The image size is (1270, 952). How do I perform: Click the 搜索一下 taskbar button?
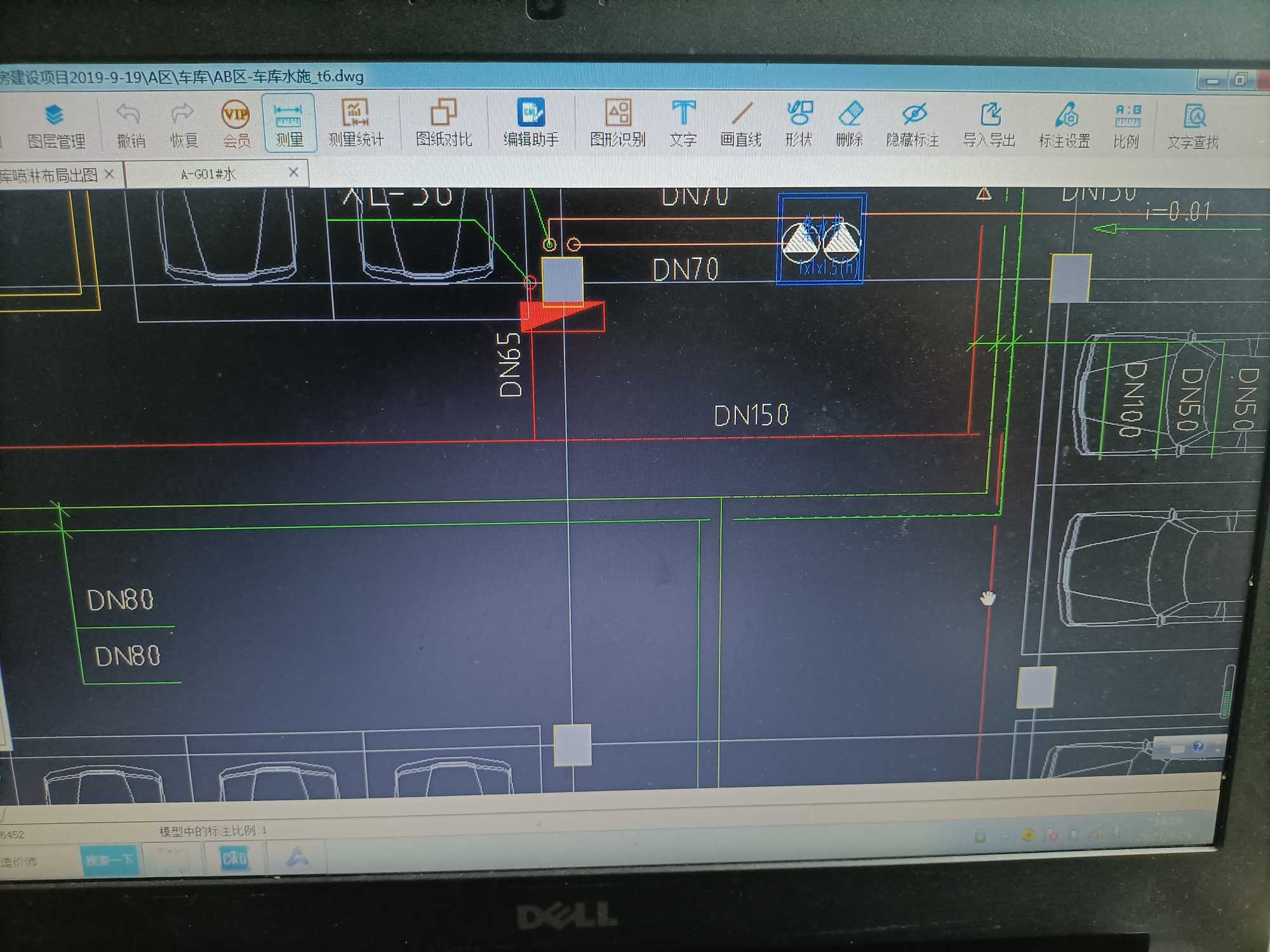coord(110,861)
